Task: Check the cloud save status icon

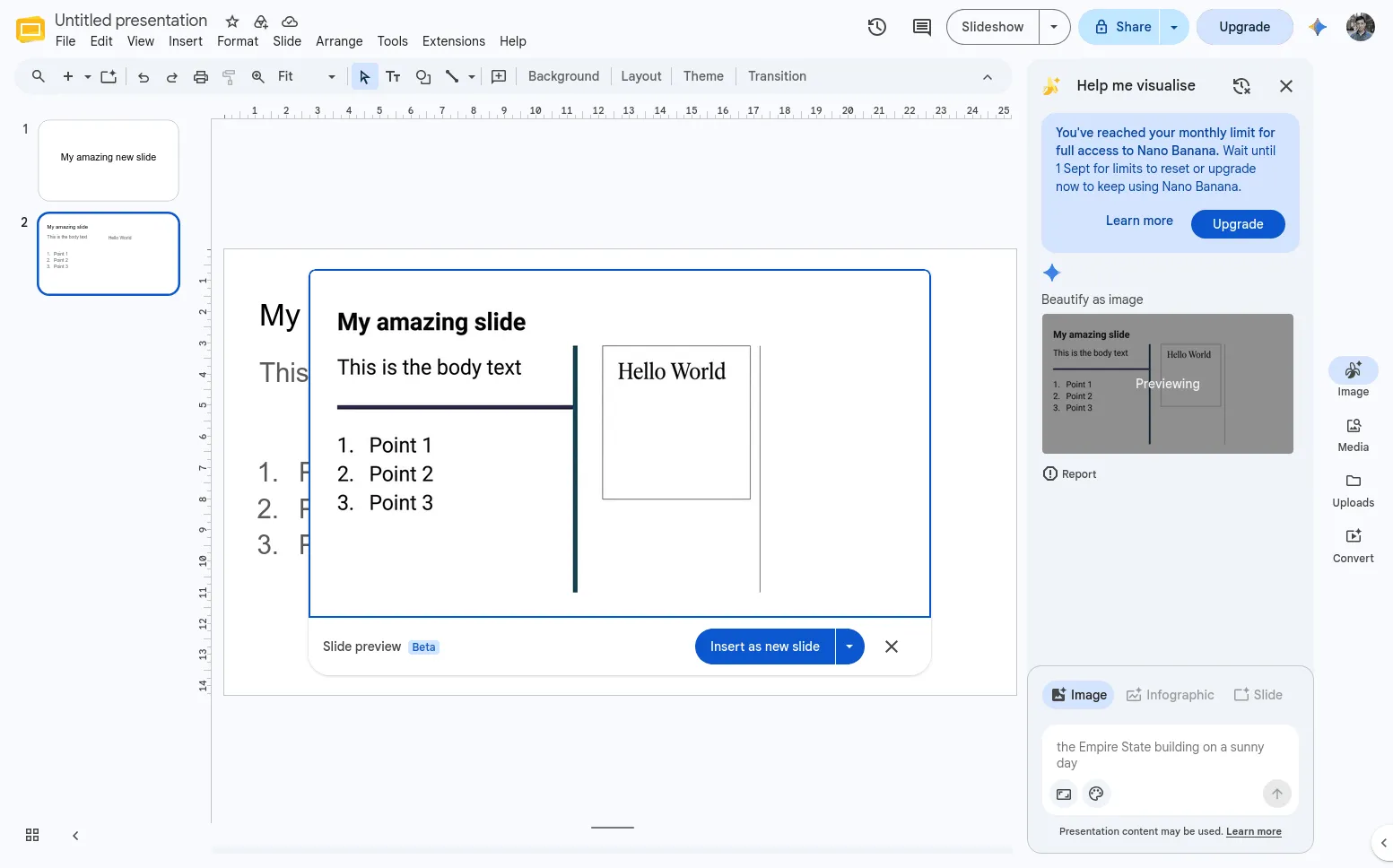Action: click(x=290, y=22)
